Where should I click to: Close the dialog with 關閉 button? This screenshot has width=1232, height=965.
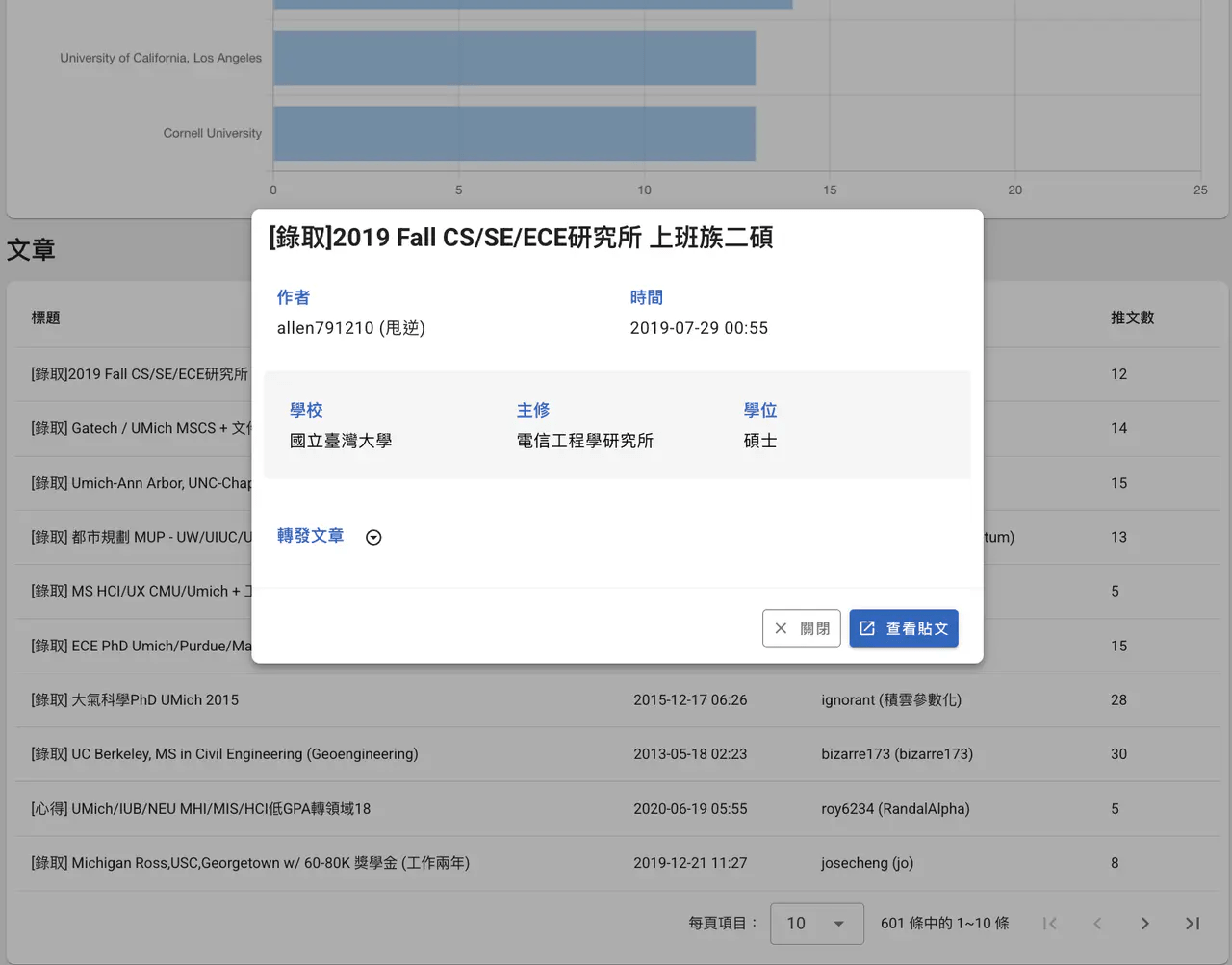click(802, 628)
